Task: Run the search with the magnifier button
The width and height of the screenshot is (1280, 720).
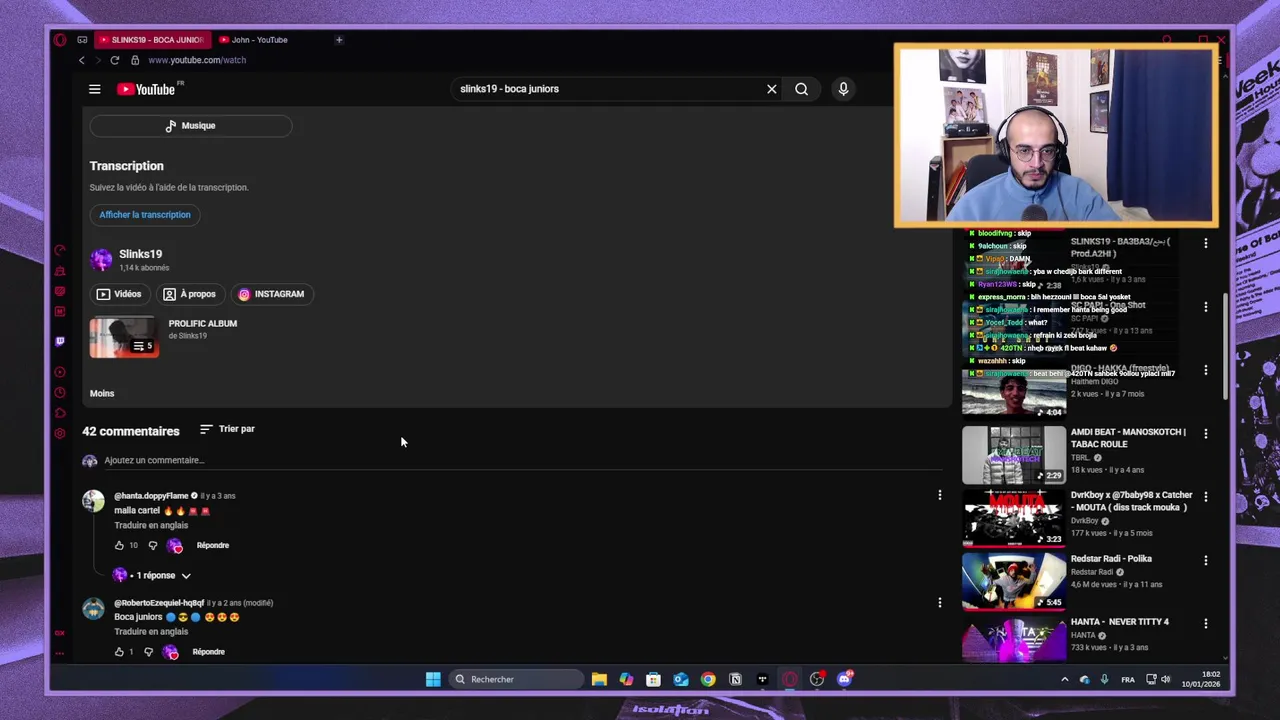Action: tap(802, 89)
